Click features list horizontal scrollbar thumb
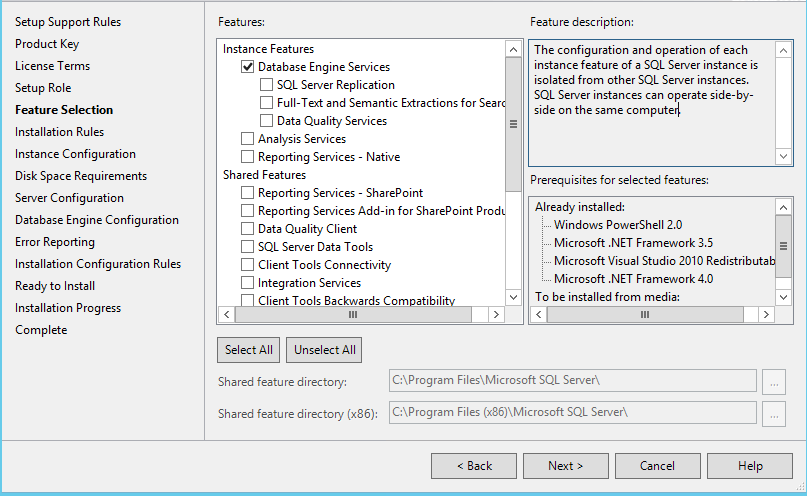Screen dimensions: 807x496 [353, 314]
